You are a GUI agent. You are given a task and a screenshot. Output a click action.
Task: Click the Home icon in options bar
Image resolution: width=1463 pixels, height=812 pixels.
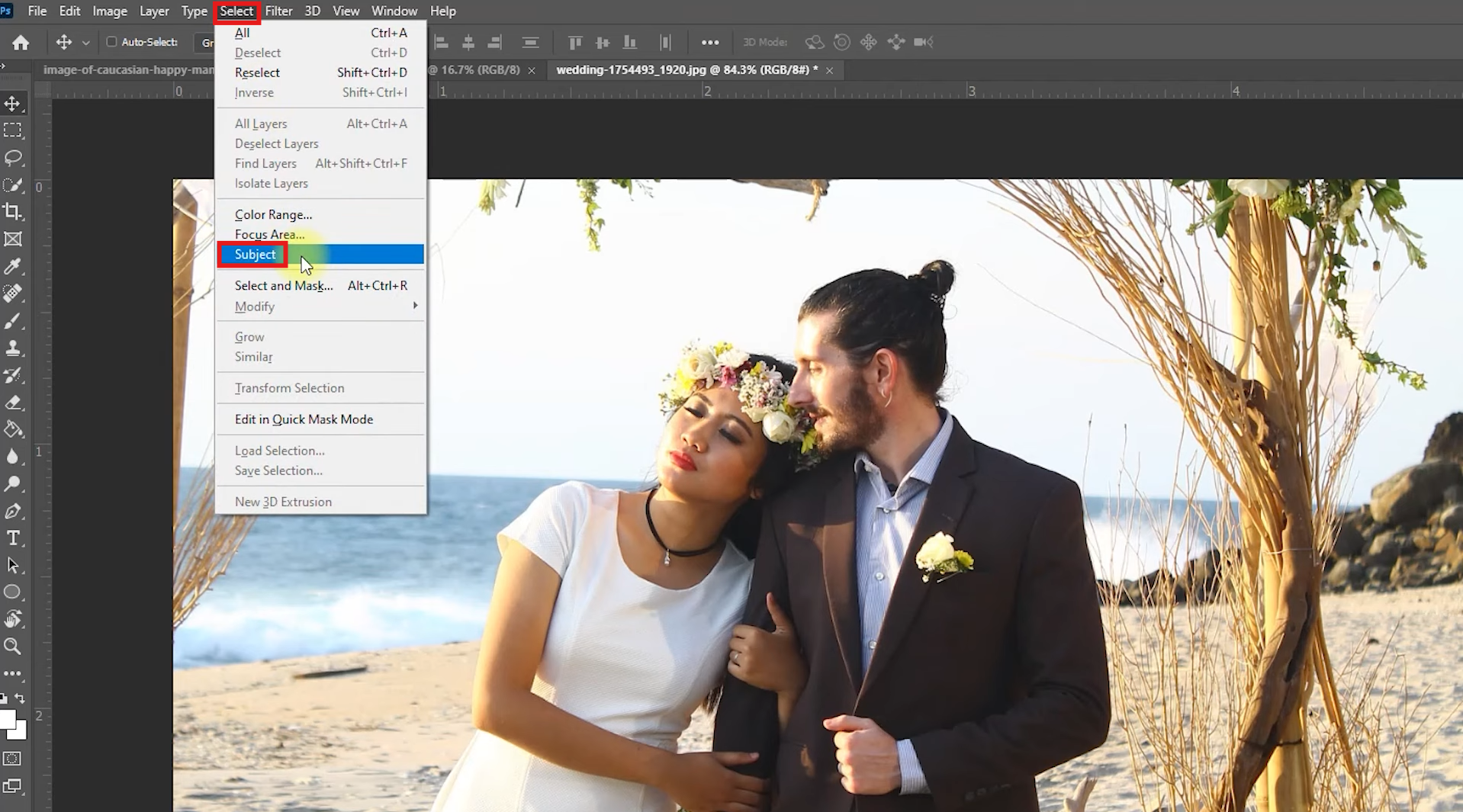21,43
